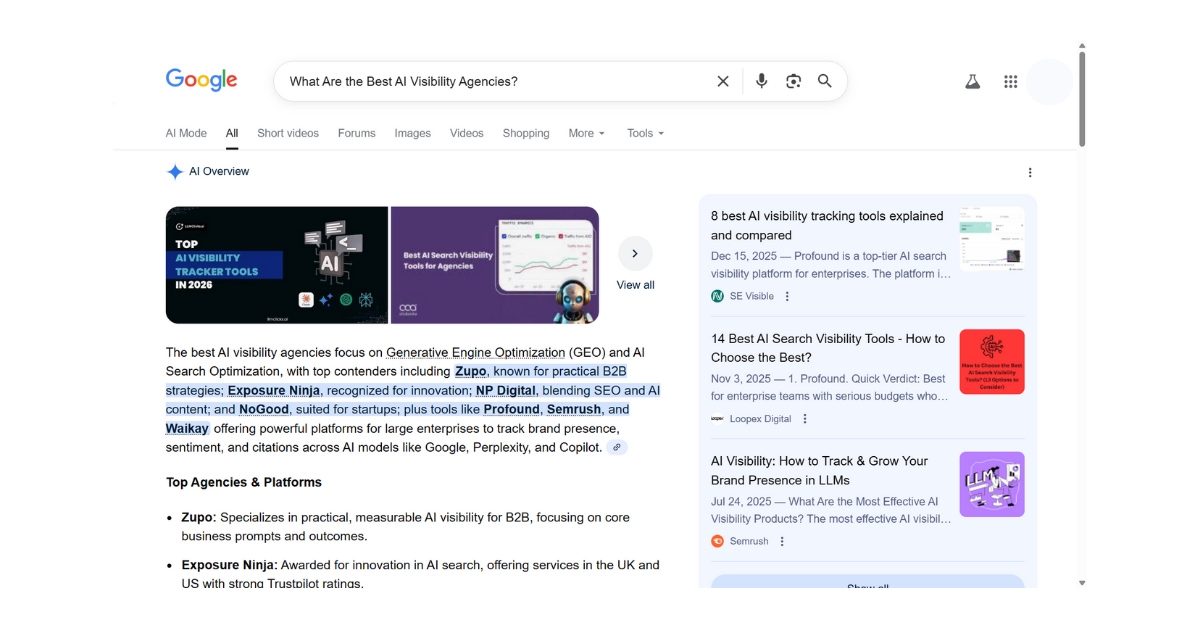The height and width of the screenshot is (628, 1200).
Task: Open the Google apps grid
Action: (1011, 81)
